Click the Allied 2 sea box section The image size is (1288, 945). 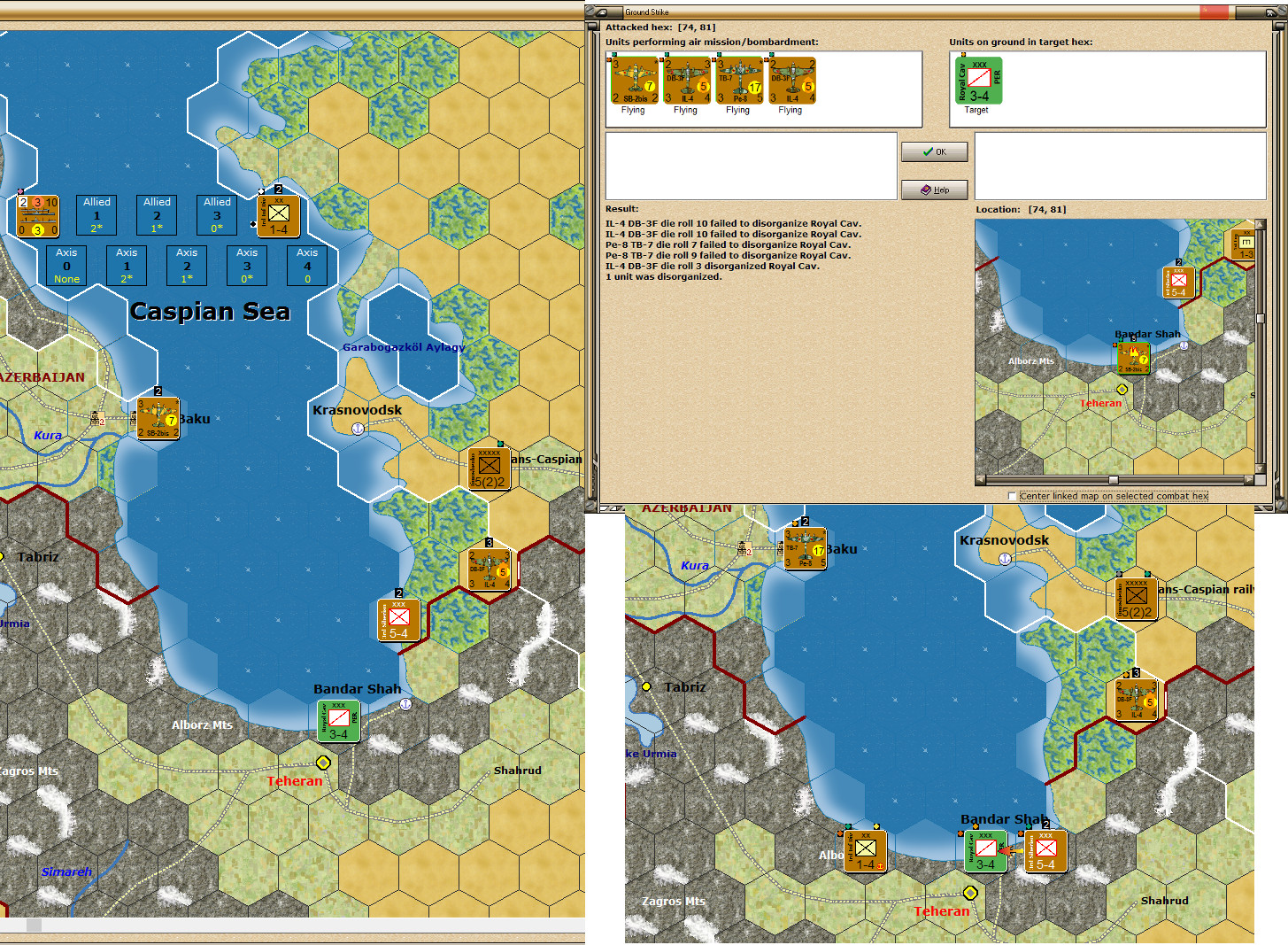click(x=158, y=214)
